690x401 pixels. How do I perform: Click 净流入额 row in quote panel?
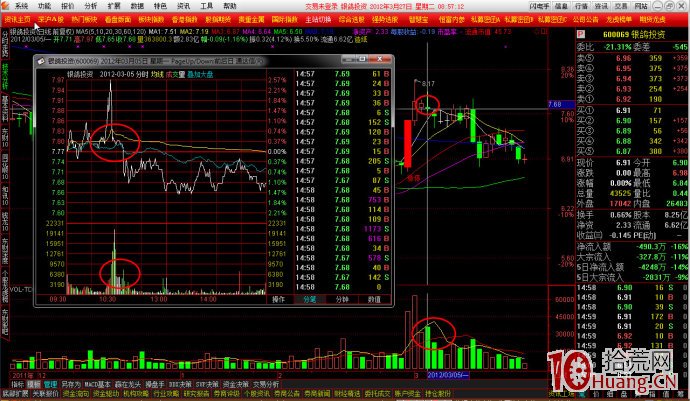[x=632, y=247]
